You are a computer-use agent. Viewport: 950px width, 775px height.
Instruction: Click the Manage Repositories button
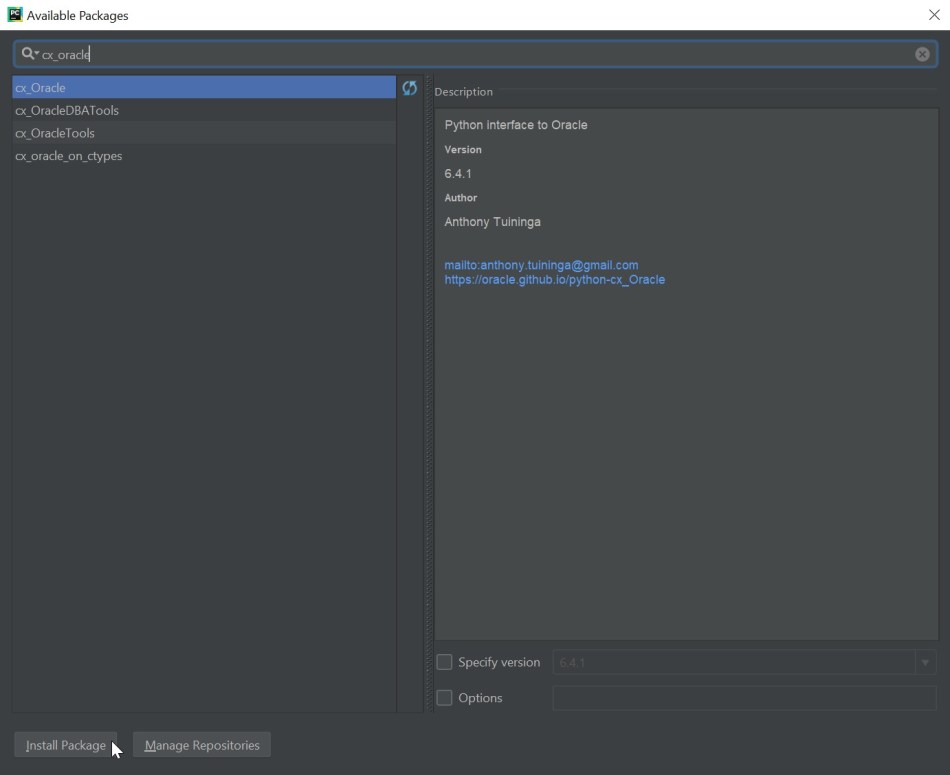tap(201, 745)
